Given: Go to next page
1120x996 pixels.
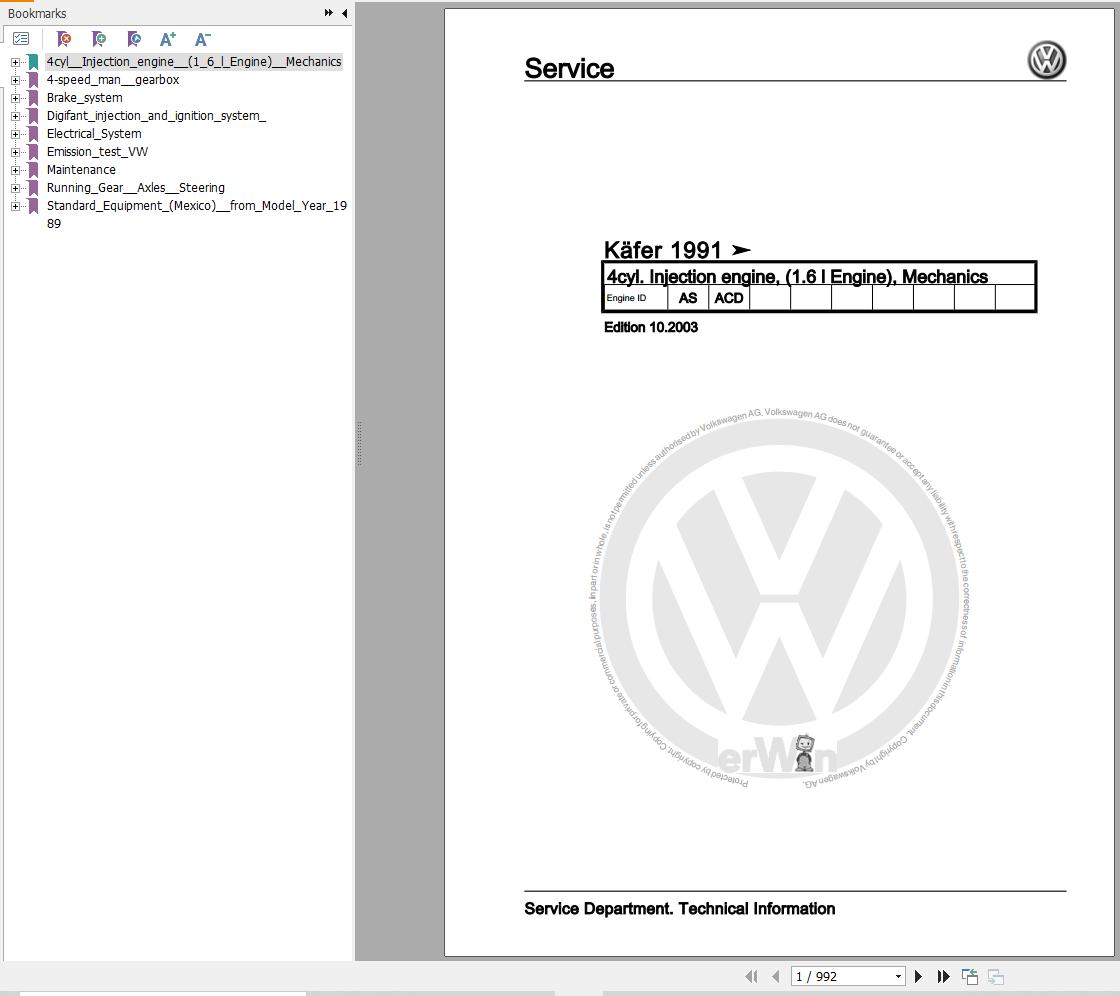Looking at the screenshot, I should coord(919,976).
